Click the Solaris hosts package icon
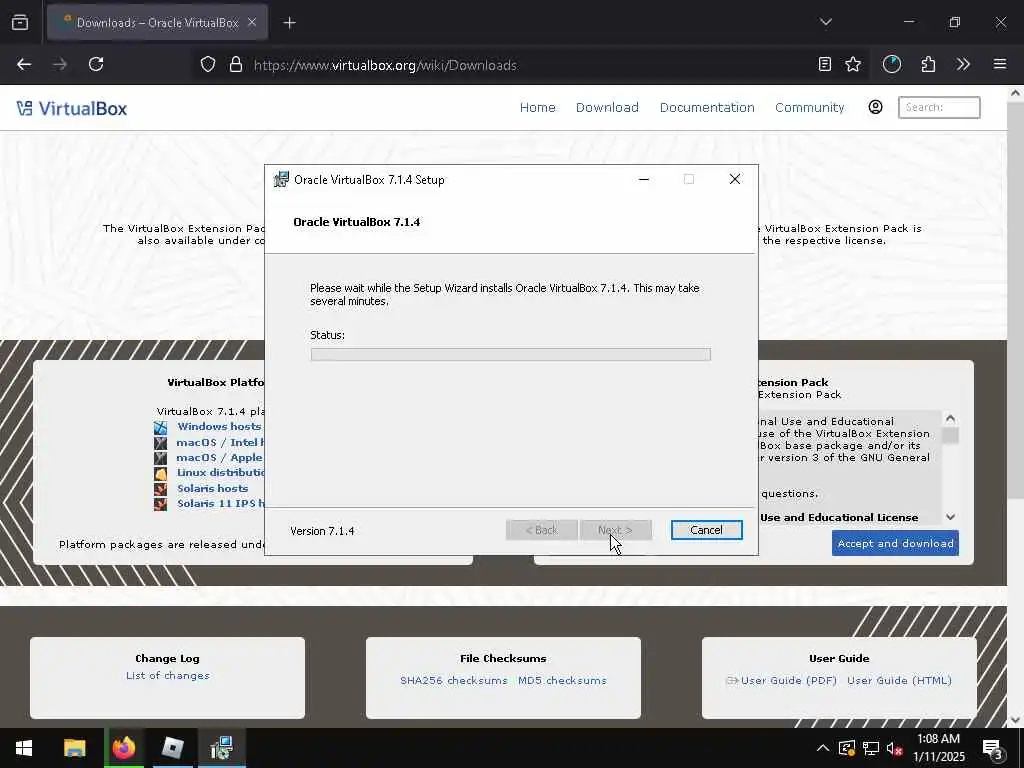 click(x=161, y=488)
